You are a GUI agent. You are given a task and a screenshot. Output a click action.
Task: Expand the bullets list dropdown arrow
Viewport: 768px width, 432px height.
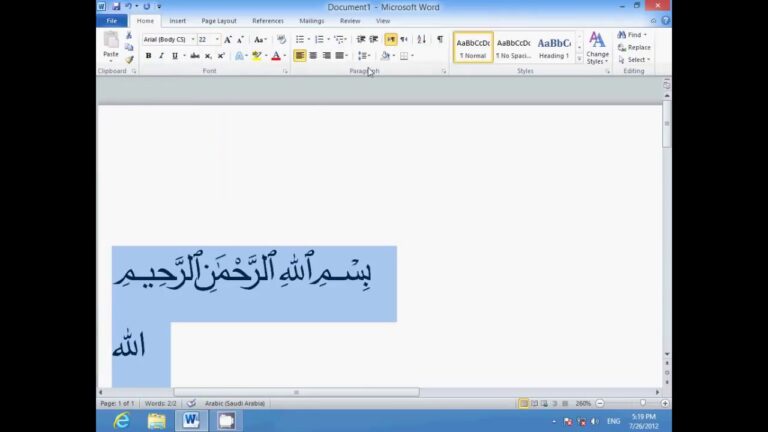[309, 39]
